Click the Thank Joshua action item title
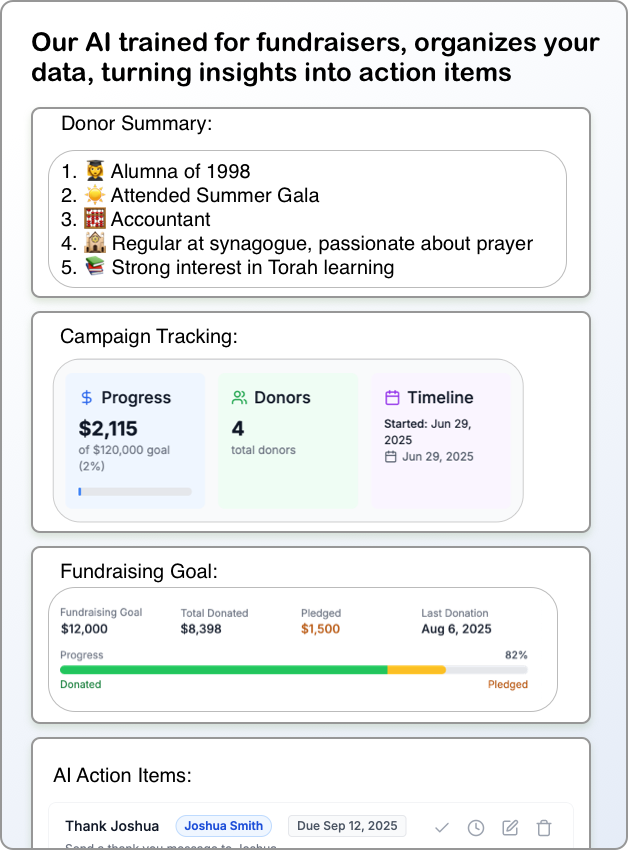 coord(112,826)
